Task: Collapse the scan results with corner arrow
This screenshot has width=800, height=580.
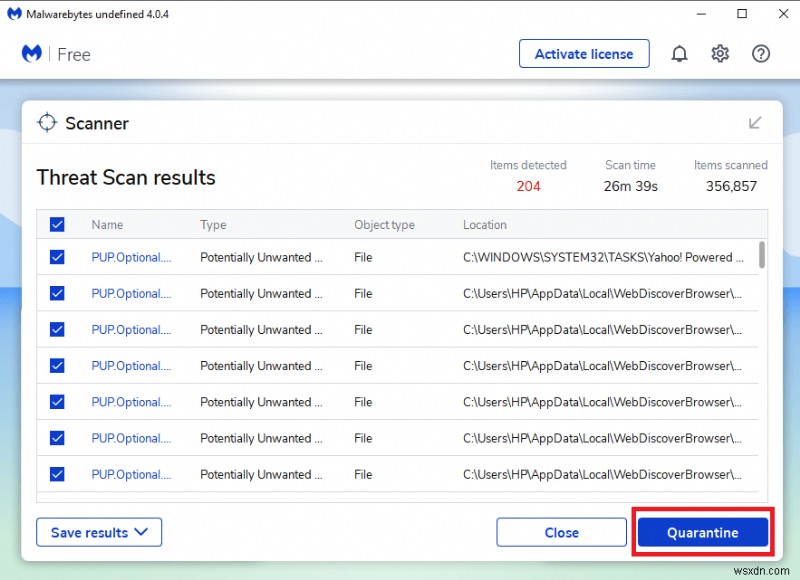Action: pyautogui.click(x=755, y=121)
